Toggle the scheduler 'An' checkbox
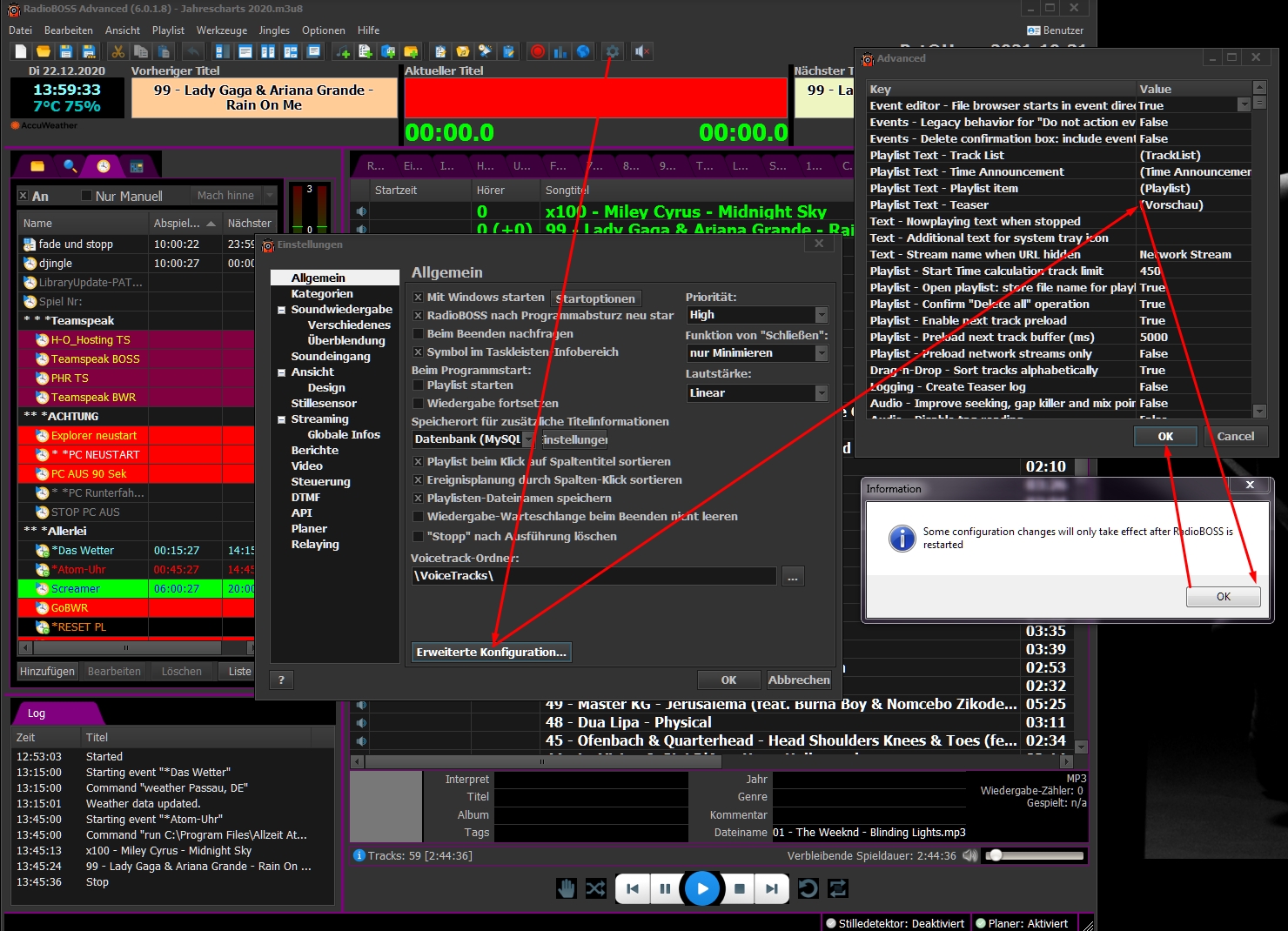Image resolution: width=1288 pixels, height=931 pixels. point(23,196)
